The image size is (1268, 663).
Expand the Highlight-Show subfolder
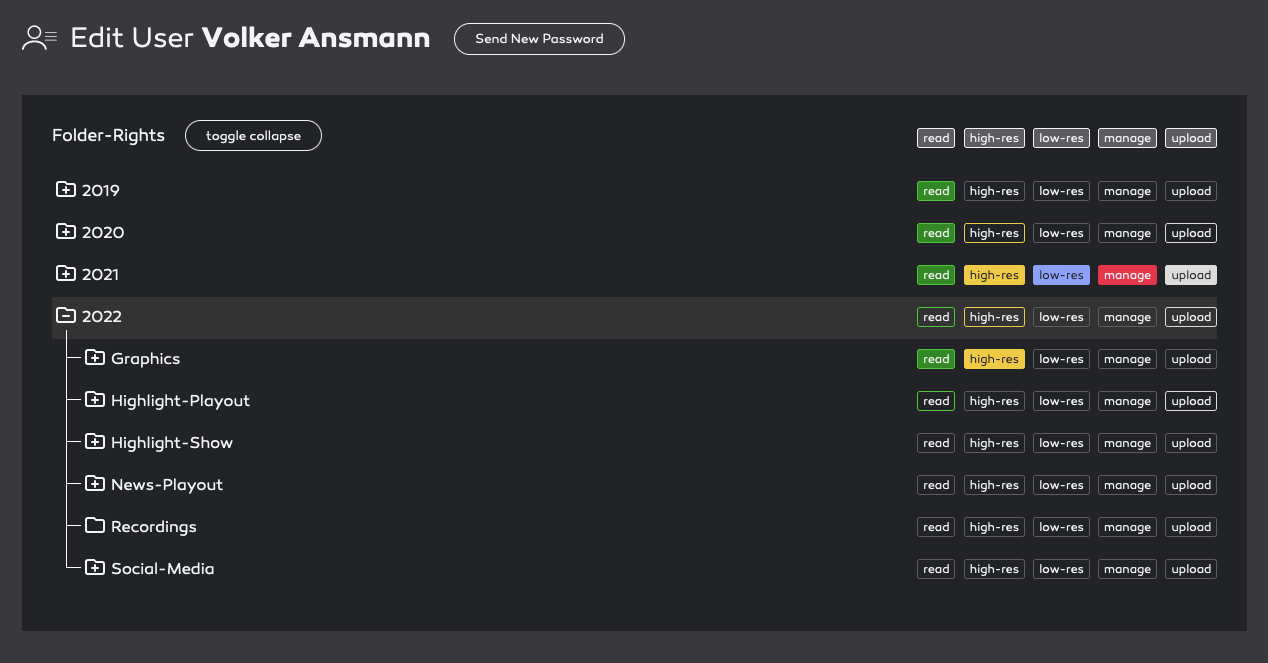coord(95,441)
